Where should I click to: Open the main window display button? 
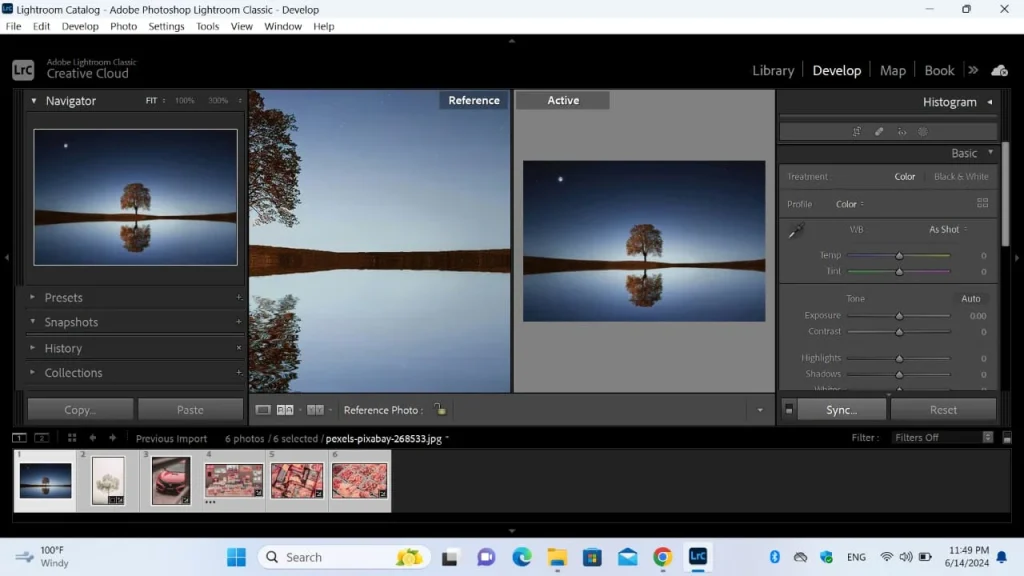pyautogui.click(x=19, y=438)
